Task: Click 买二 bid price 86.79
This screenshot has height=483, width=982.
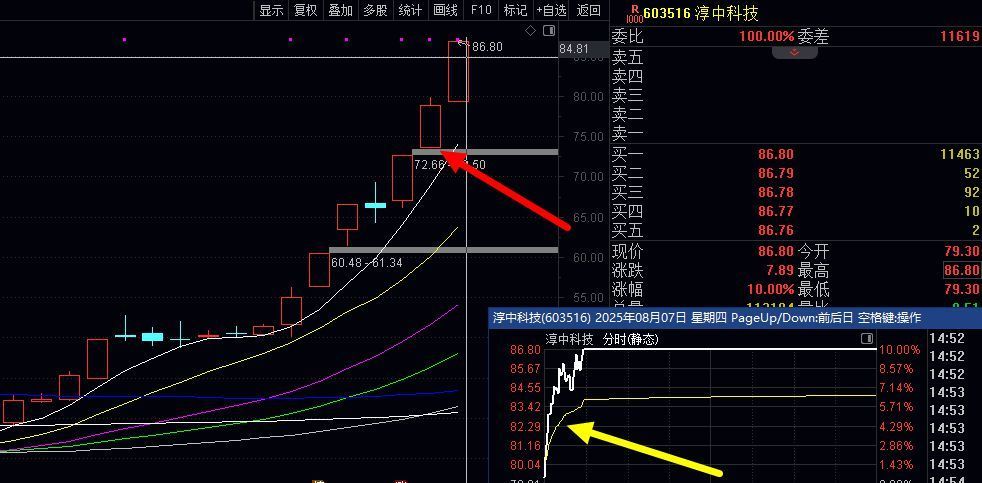Action: click(775, 174)
